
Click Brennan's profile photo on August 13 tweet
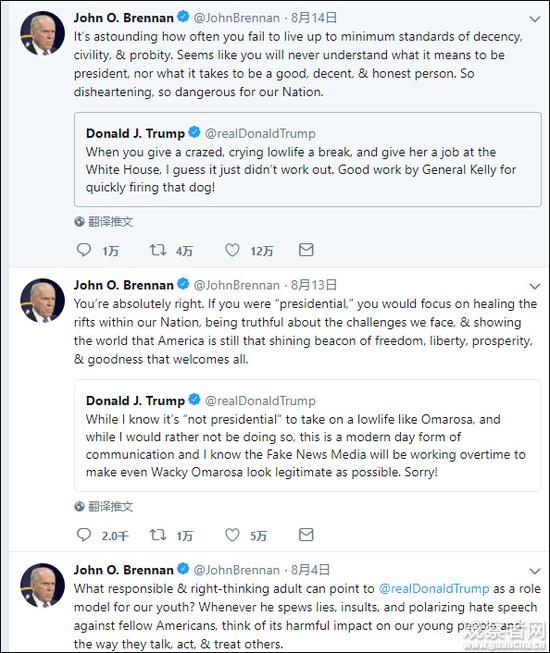[42, 301]
